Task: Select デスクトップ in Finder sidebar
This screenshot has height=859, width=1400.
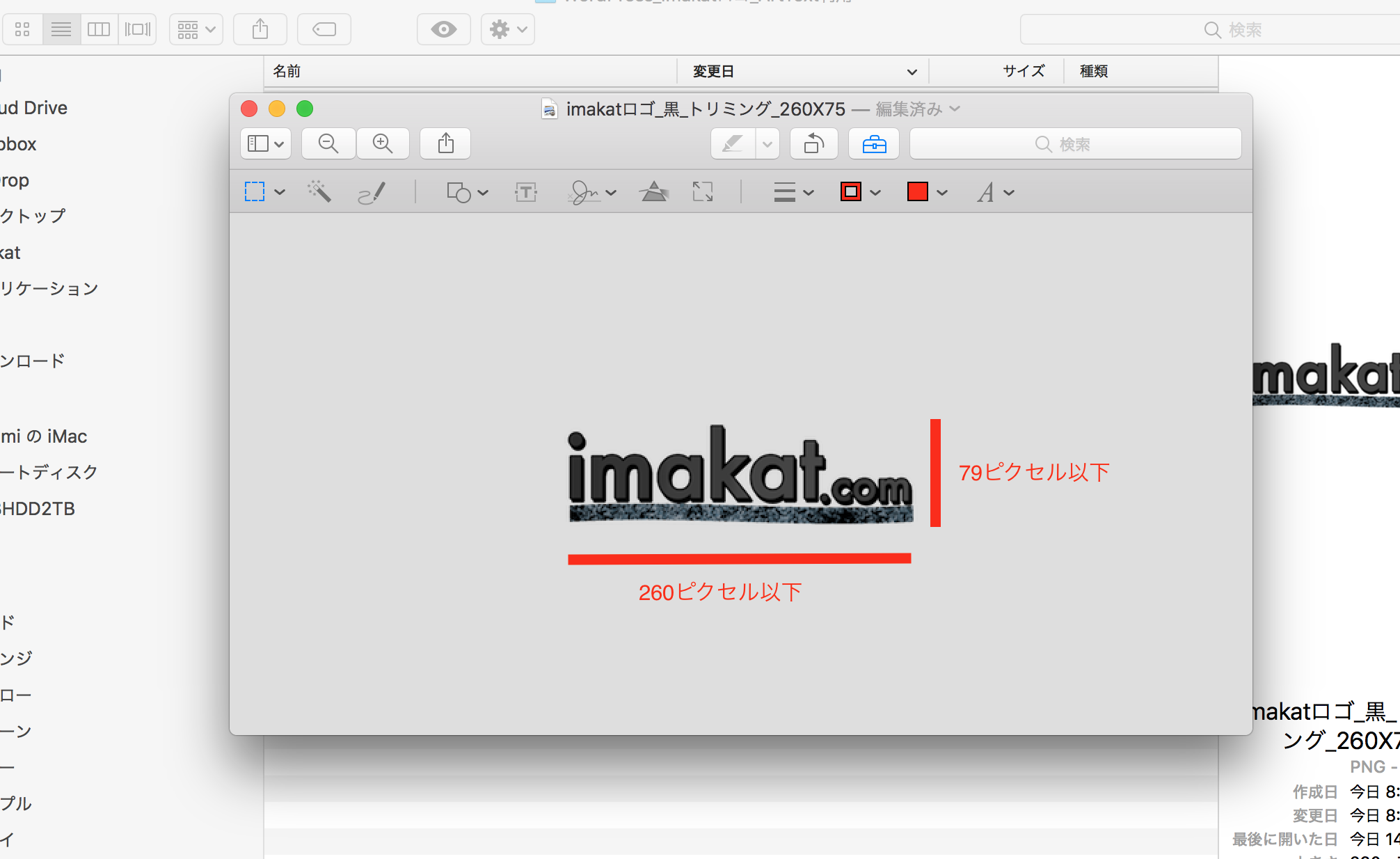Action: point(33,216)
